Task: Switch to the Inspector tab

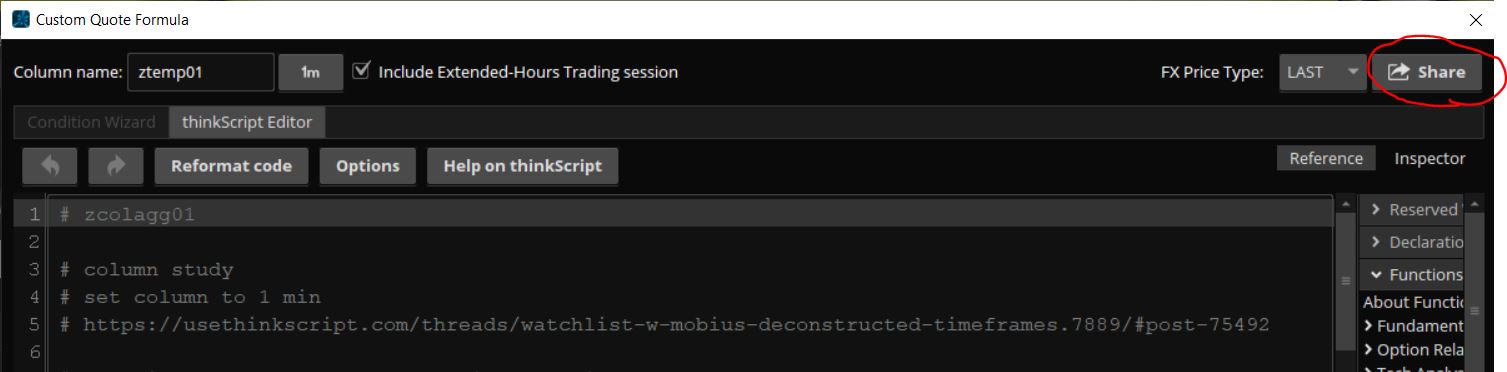Action: click(x=1429, y=158)
